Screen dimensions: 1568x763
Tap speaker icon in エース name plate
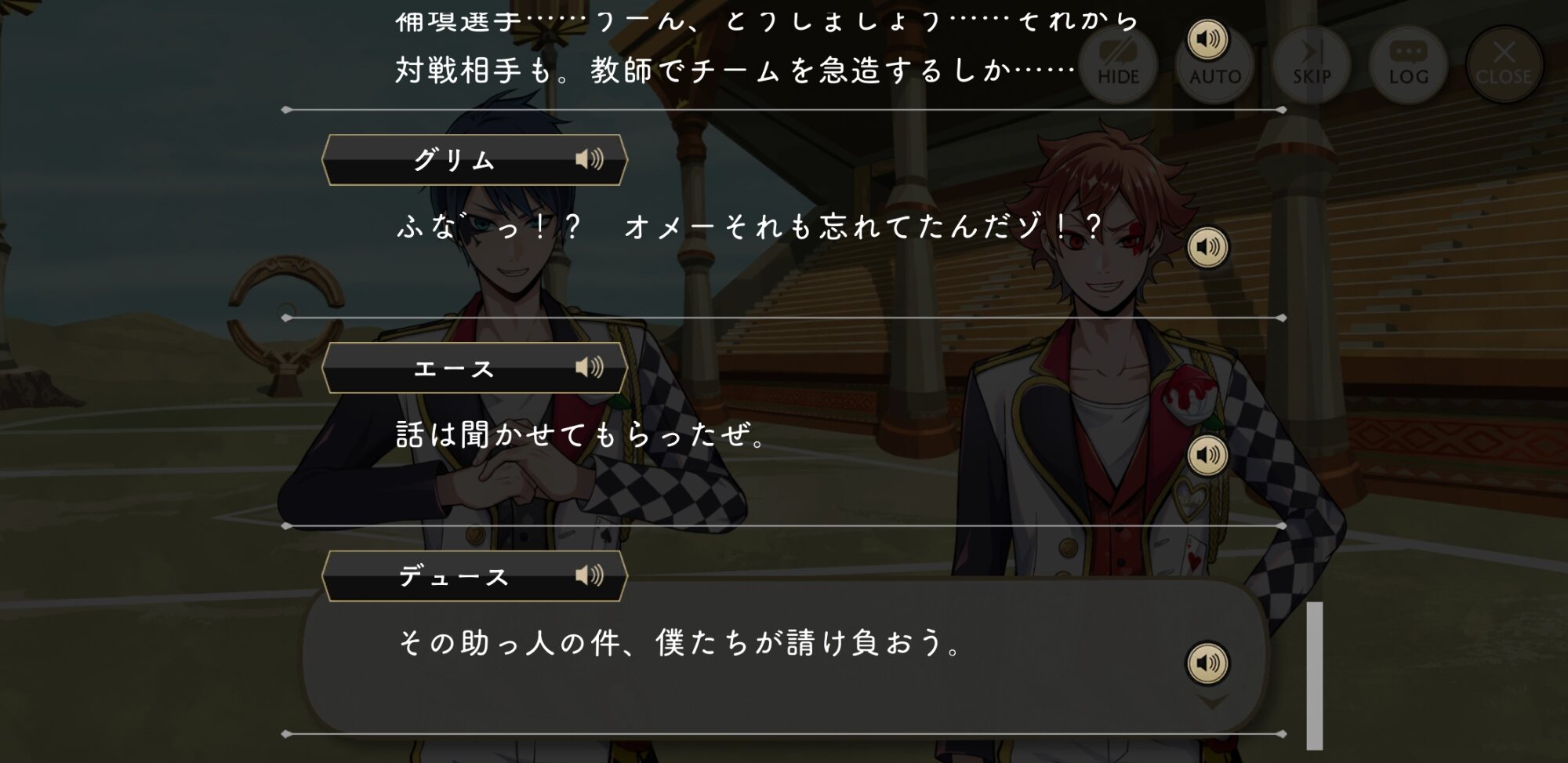(589, 367)
